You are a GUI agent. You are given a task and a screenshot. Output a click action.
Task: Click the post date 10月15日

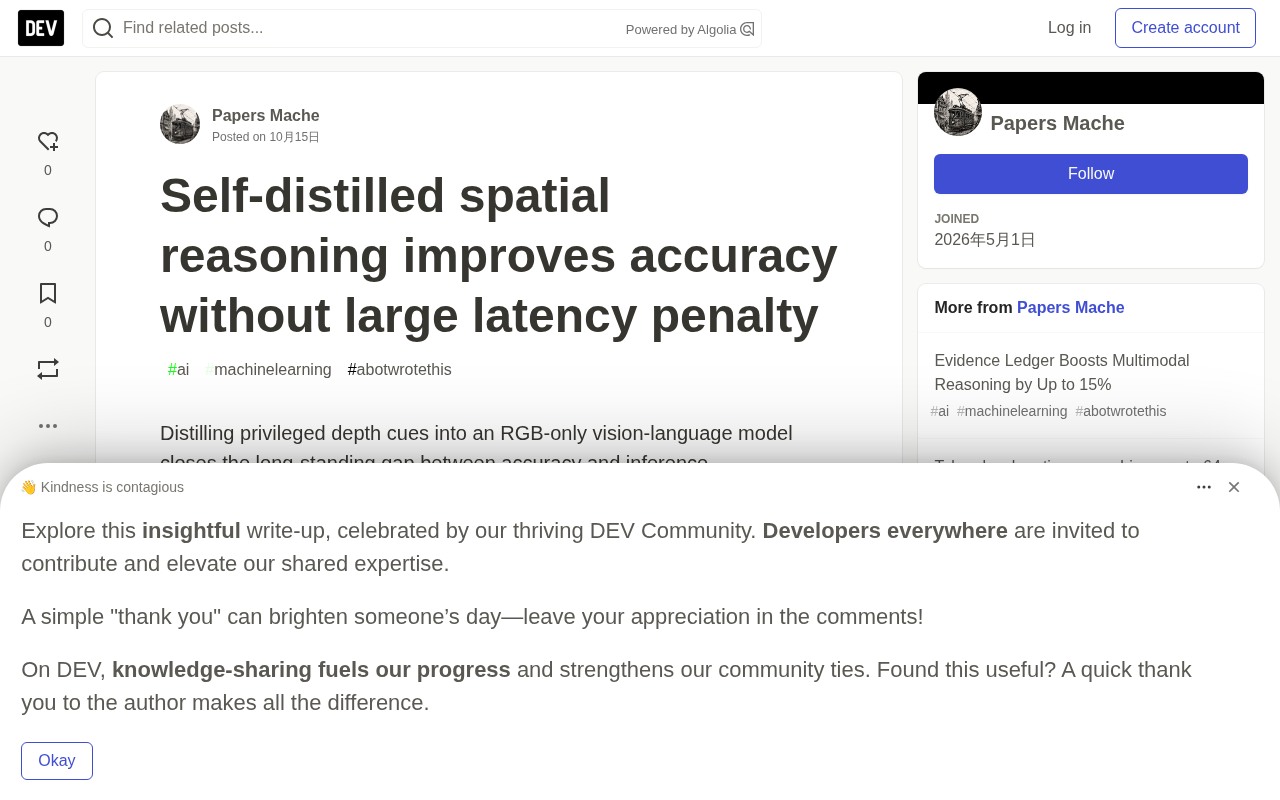click(294, 137)
